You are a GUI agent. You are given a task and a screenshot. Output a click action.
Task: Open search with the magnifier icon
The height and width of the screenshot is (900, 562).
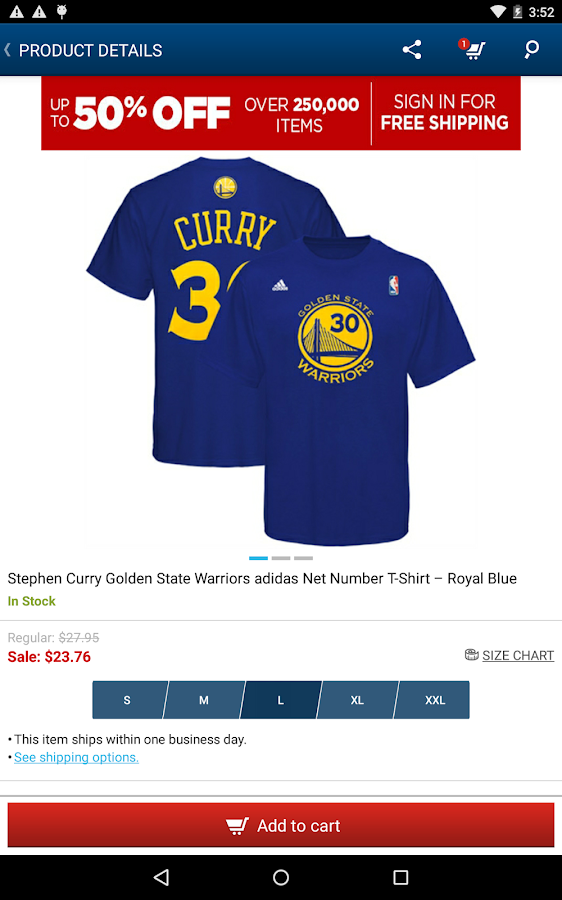tap(532, 50)
